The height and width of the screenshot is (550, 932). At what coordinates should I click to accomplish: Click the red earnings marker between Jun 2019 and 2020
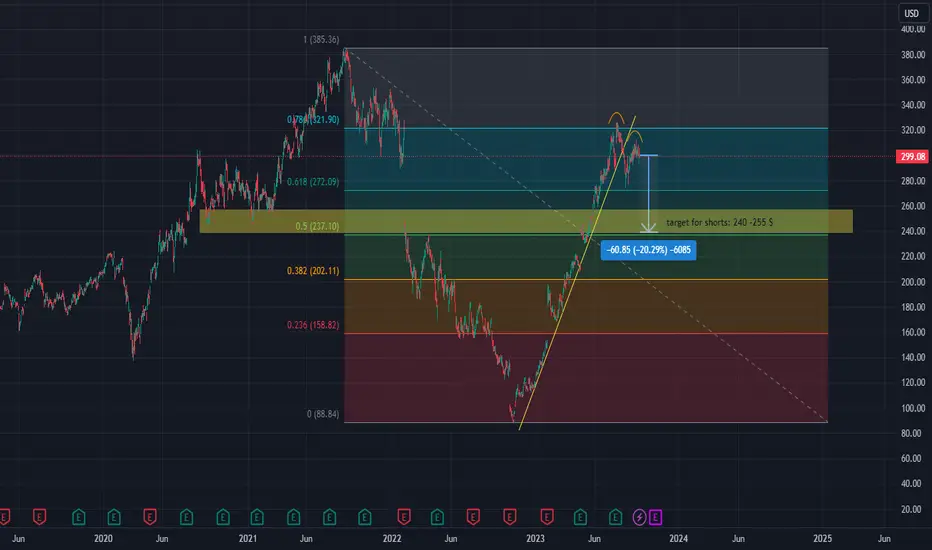tap(39, 517)
